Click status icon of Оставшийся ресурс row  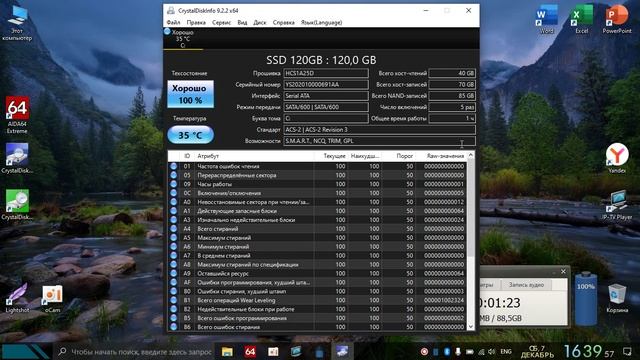tap(173, 273)
